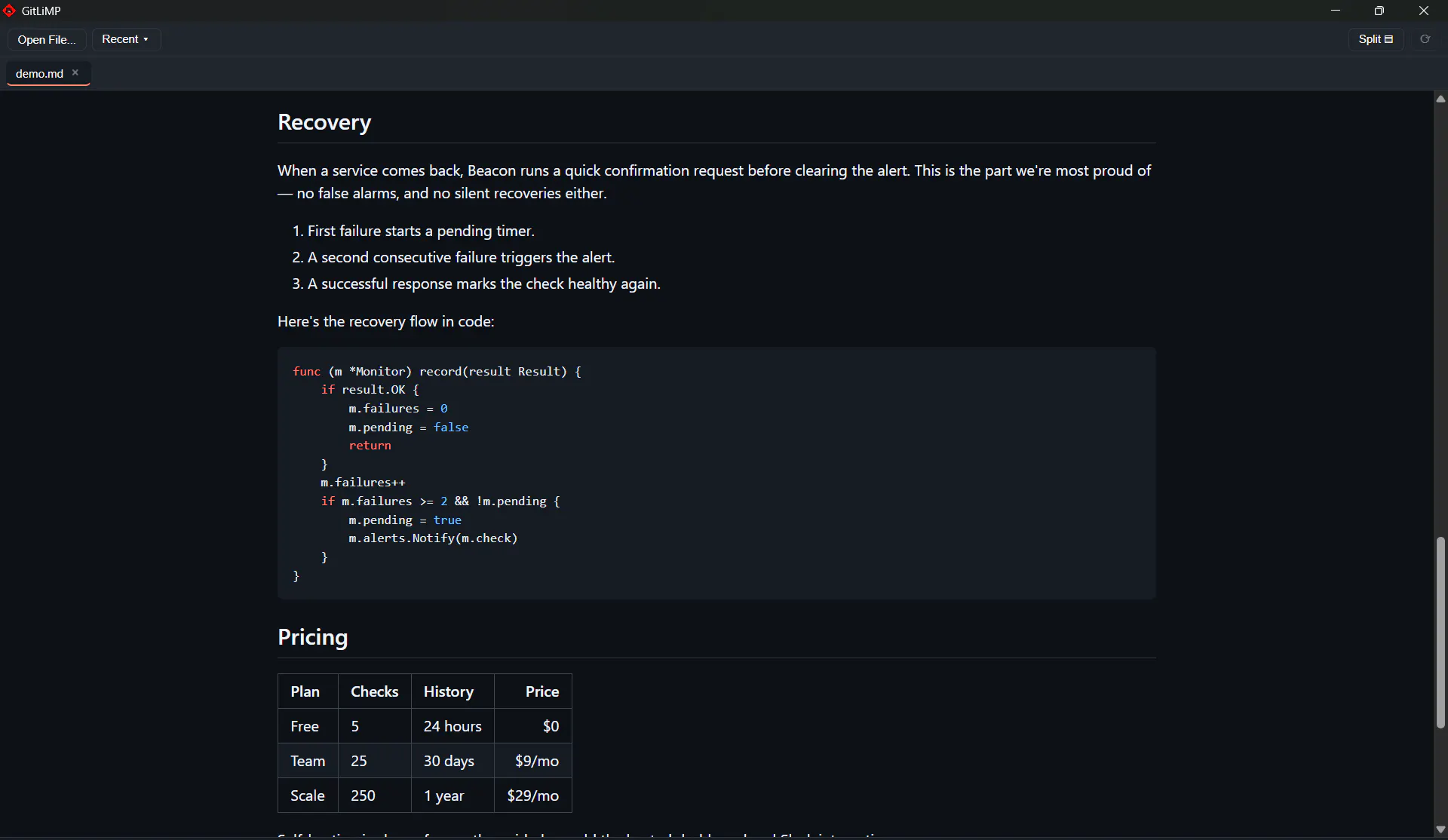Viewport: 1448px width, 840px height.
Task: Click 'A second consecutive failure triggers the alert.'
Action: coord(461,257)
